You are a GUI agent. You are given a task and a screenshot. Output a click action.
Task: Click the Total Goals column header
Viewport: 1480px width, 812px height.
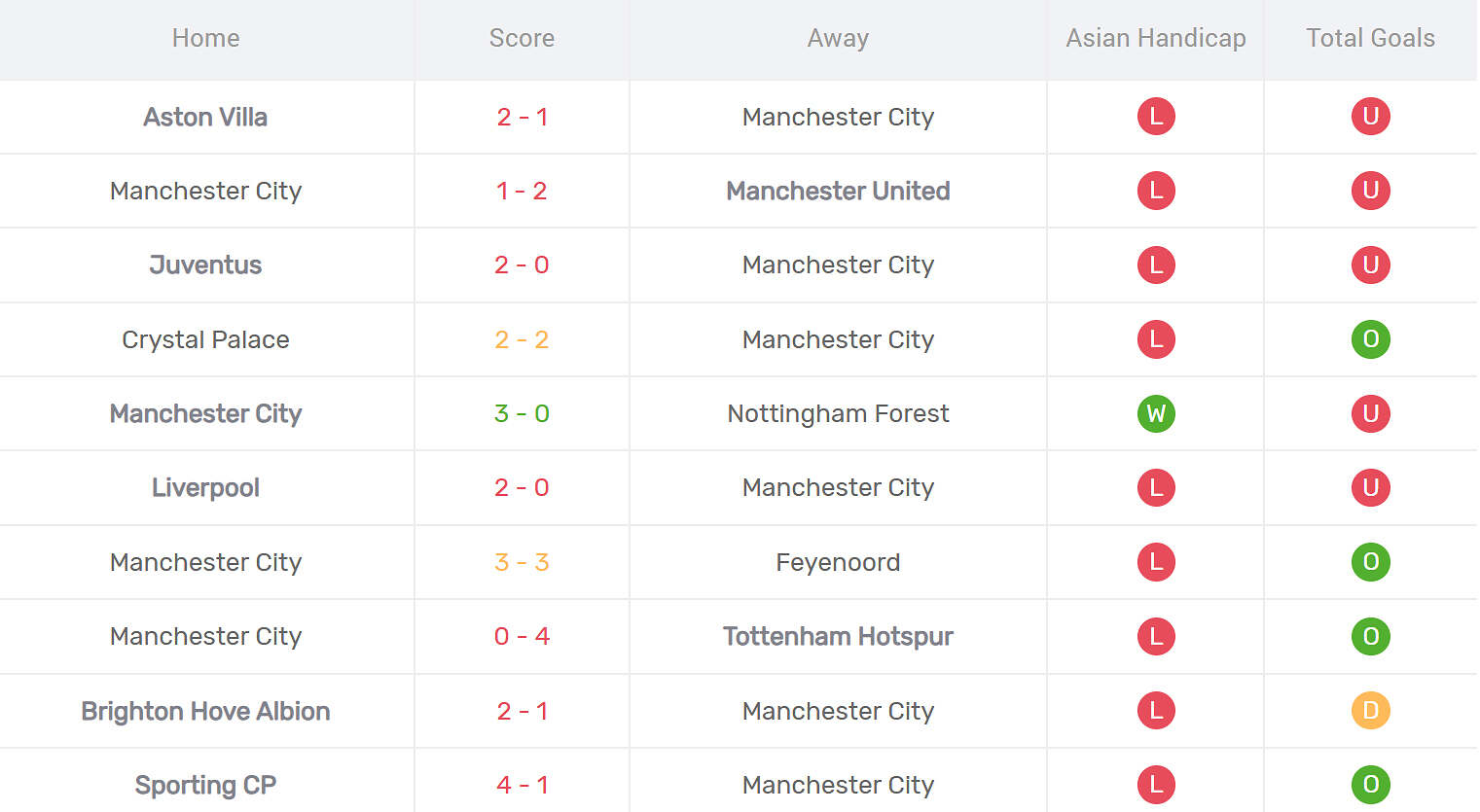click(x=1370, y=38)
